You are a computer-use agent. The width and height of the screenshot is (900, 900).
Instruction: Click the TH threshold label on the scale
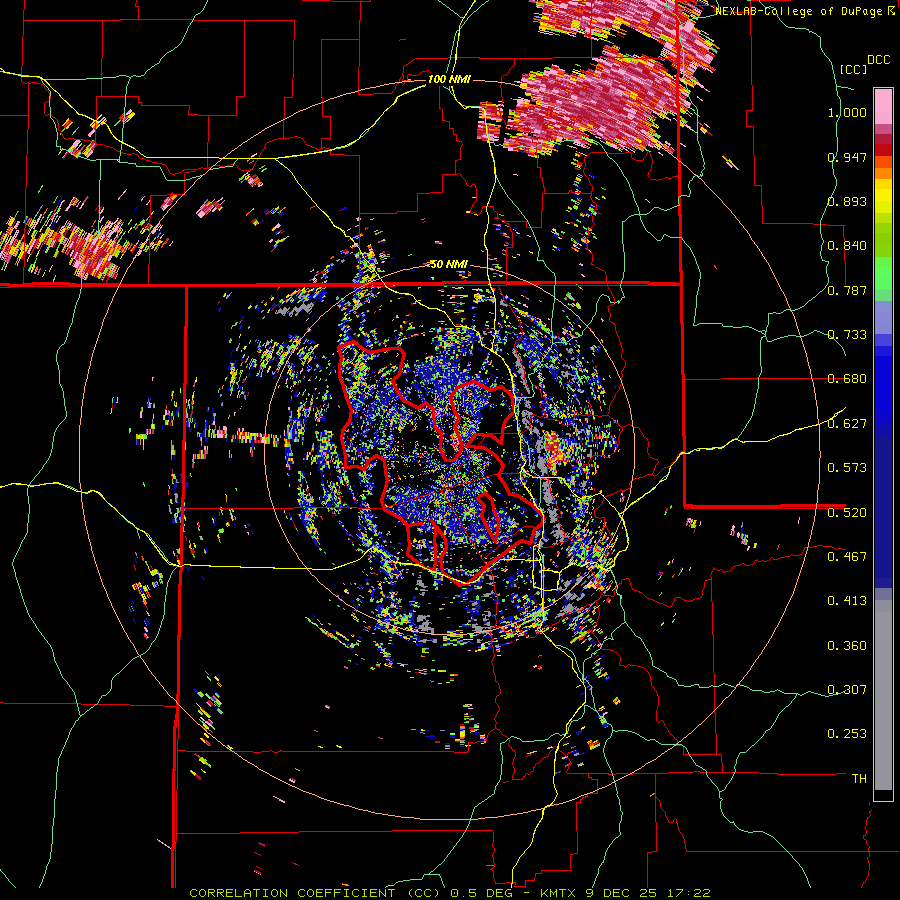tap(859, 779)
